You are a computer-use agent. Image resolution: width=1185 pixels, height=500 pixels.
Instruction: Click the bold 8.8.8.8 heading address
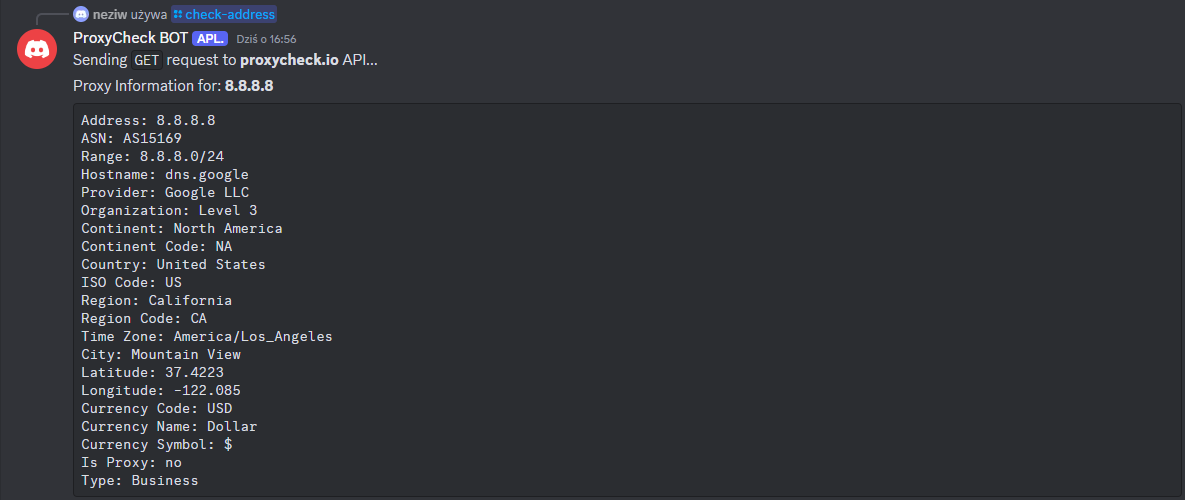click(x=249, y=86)
